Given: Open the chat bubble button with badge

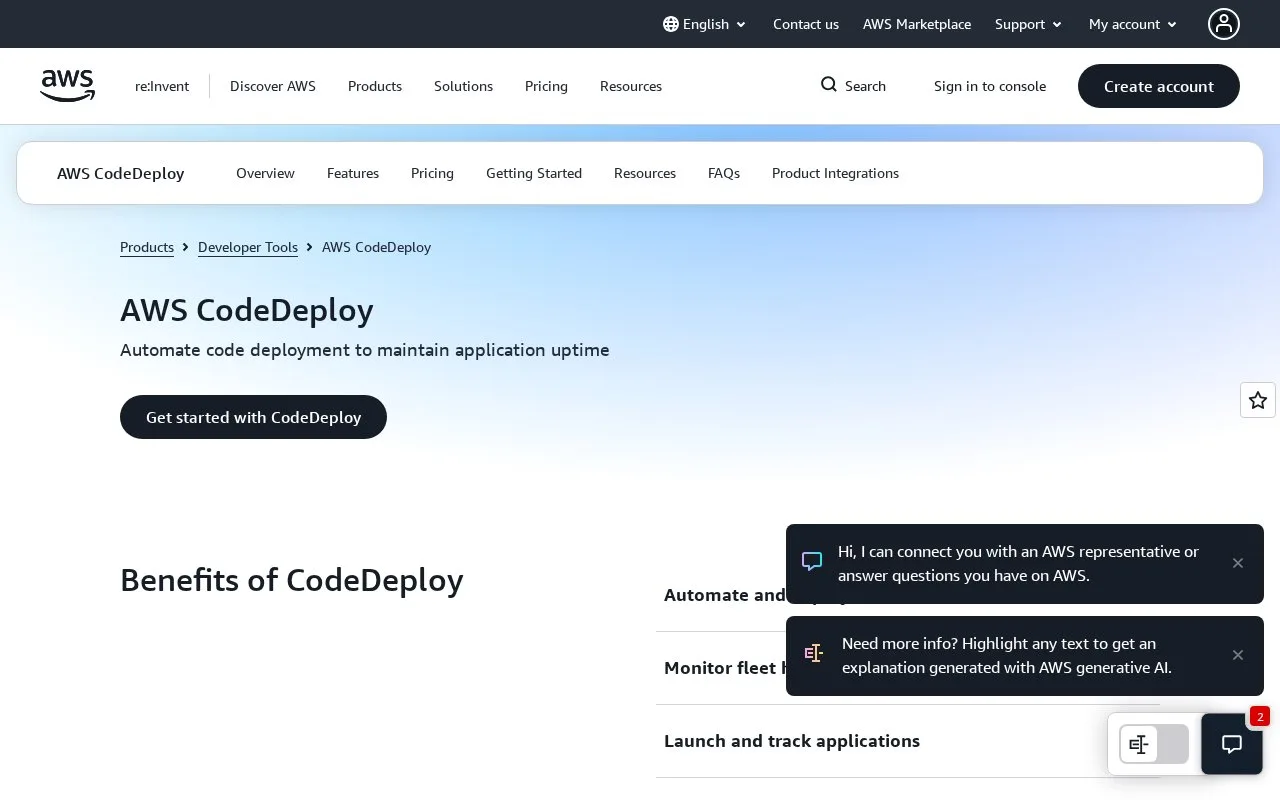Looking at the screenshot, I should [x=1232, y=744].
